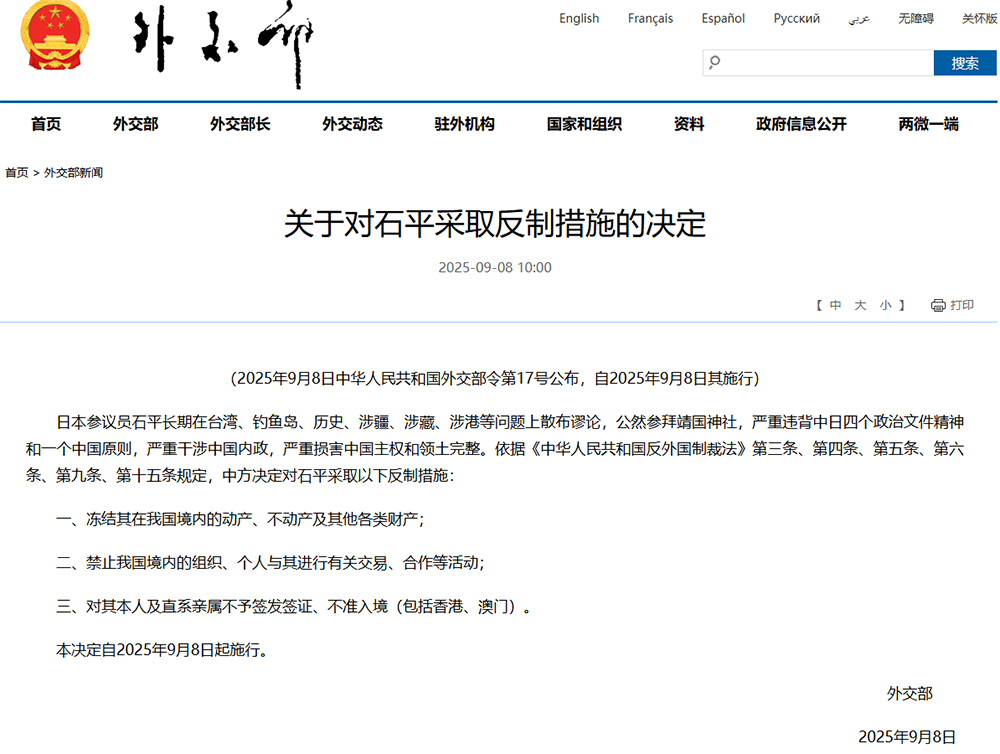Screen dimensions: 1000x754
Task: Open the 外交部长 navigation menu
Action: click(x=240, y=124)
